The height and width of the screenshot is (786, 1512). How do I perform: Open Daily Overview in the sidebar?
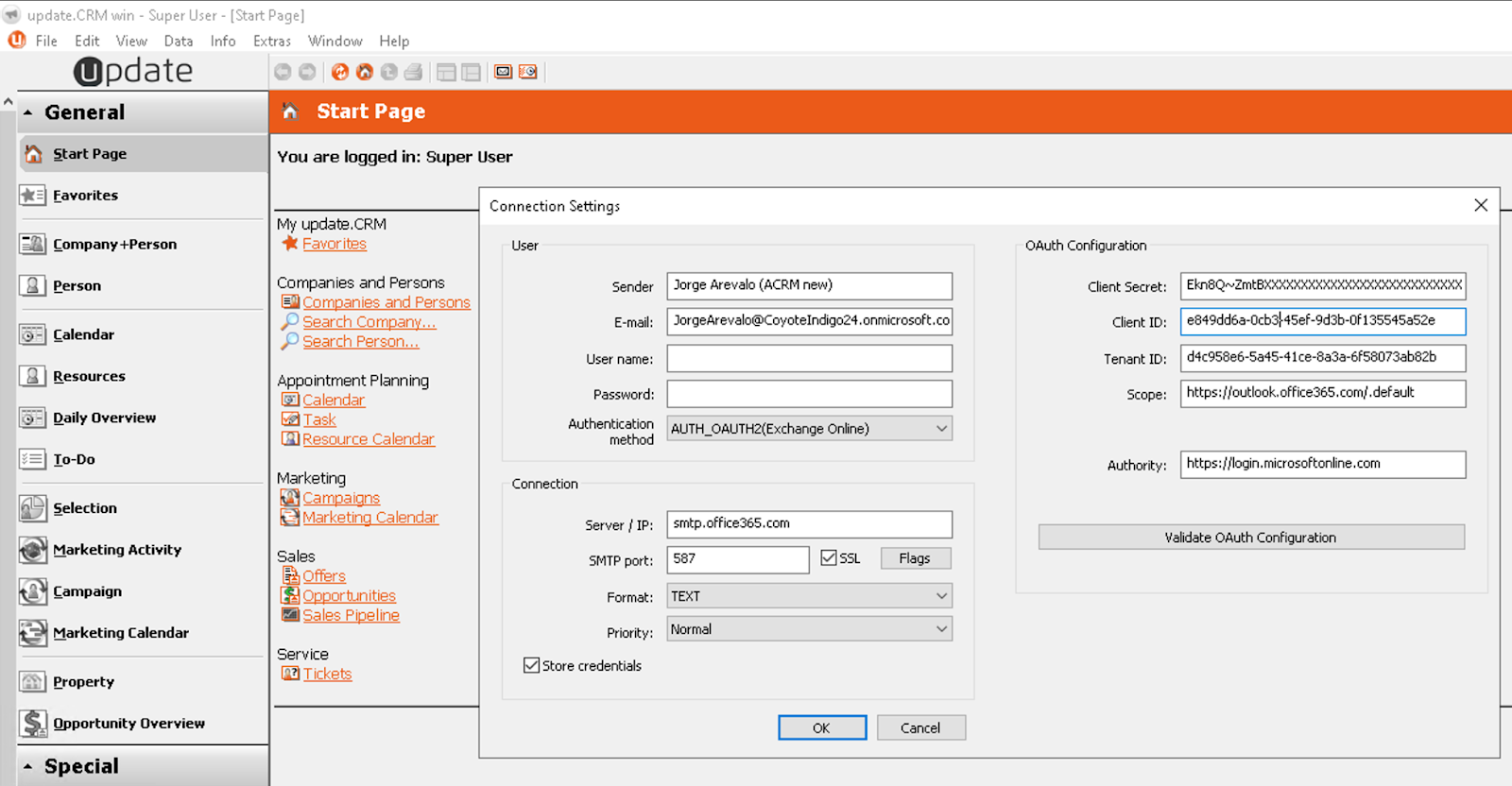(142, 418)
